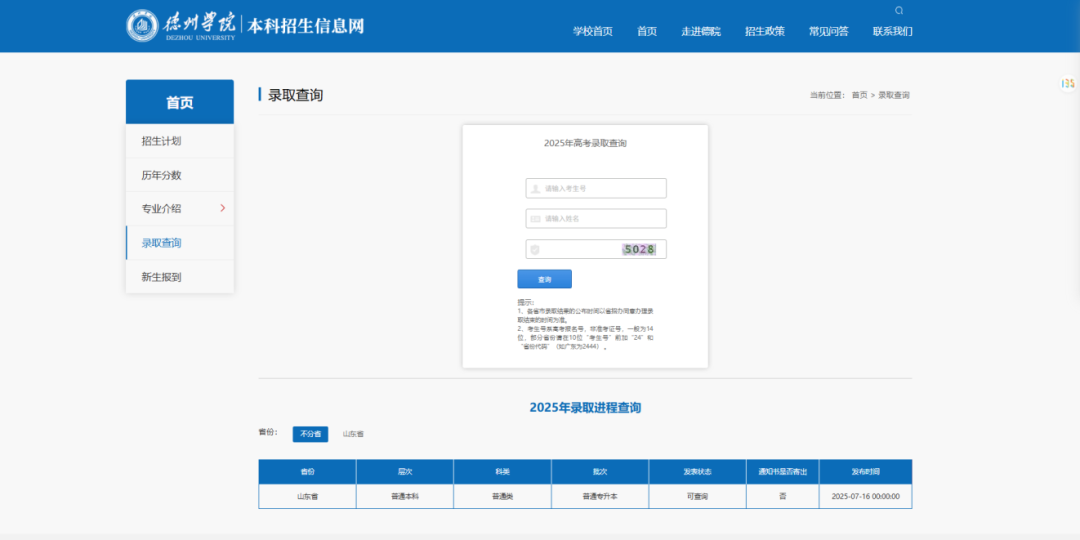Go to 首页 in the top navigation
This screenshot has height=540, width=1080.
647,31
